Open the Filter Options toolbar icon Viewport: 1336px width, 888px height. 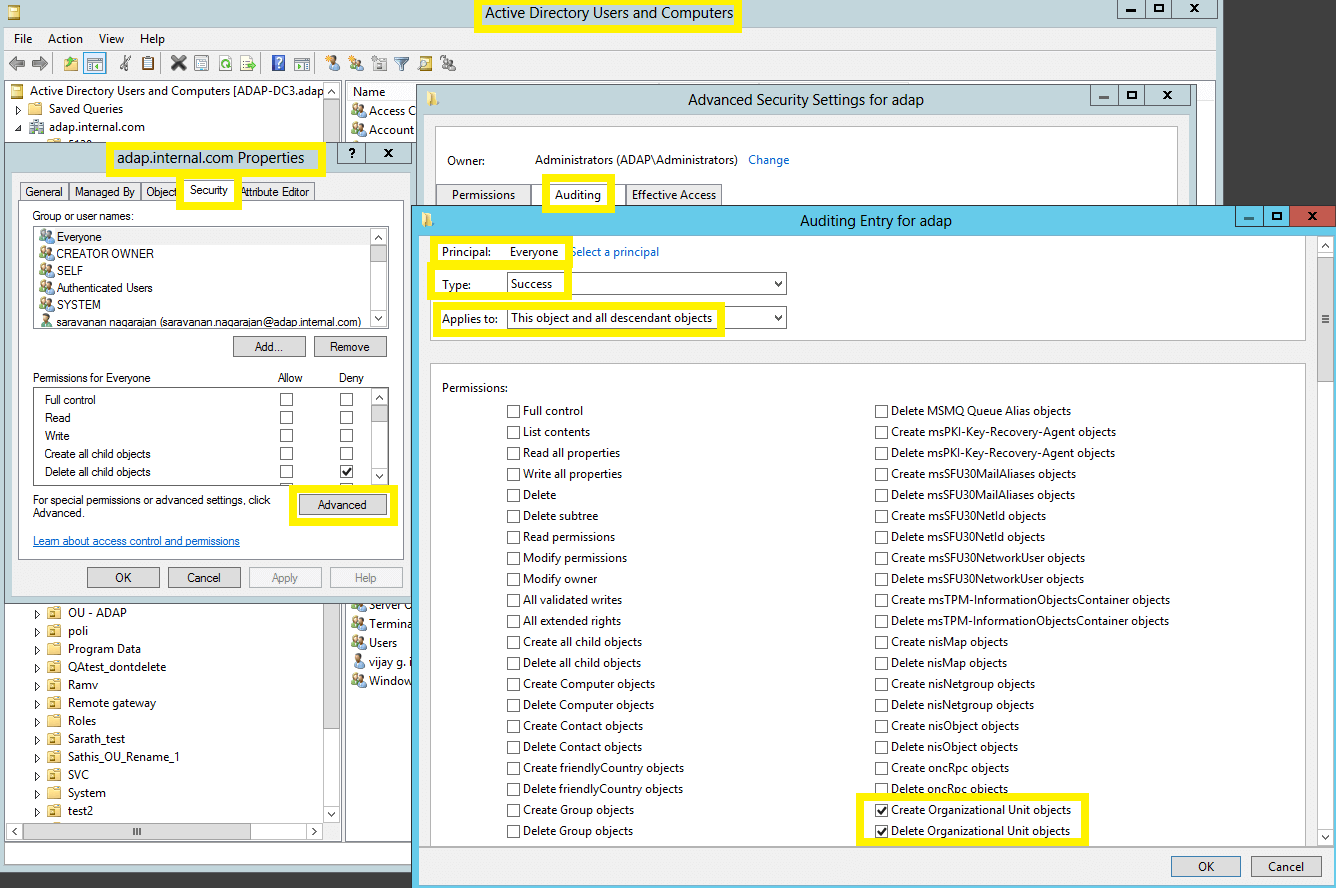(x=401, y=63)
